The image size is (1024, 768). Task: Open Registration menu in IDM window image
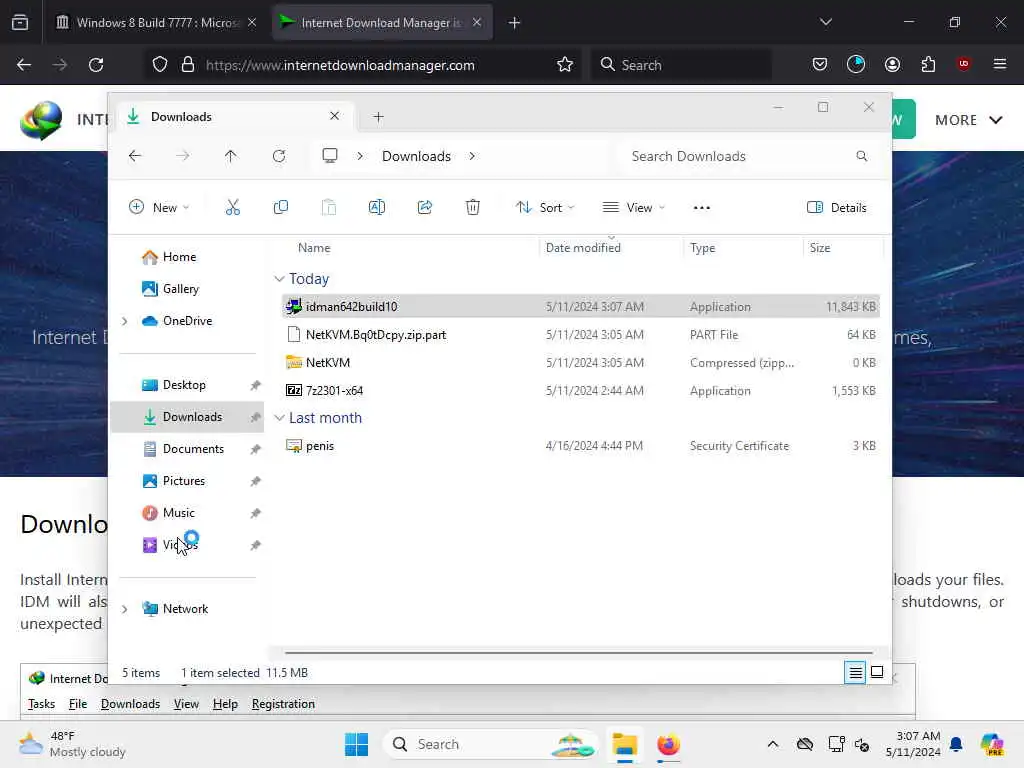pyautogui.click(x=283, y=704)
